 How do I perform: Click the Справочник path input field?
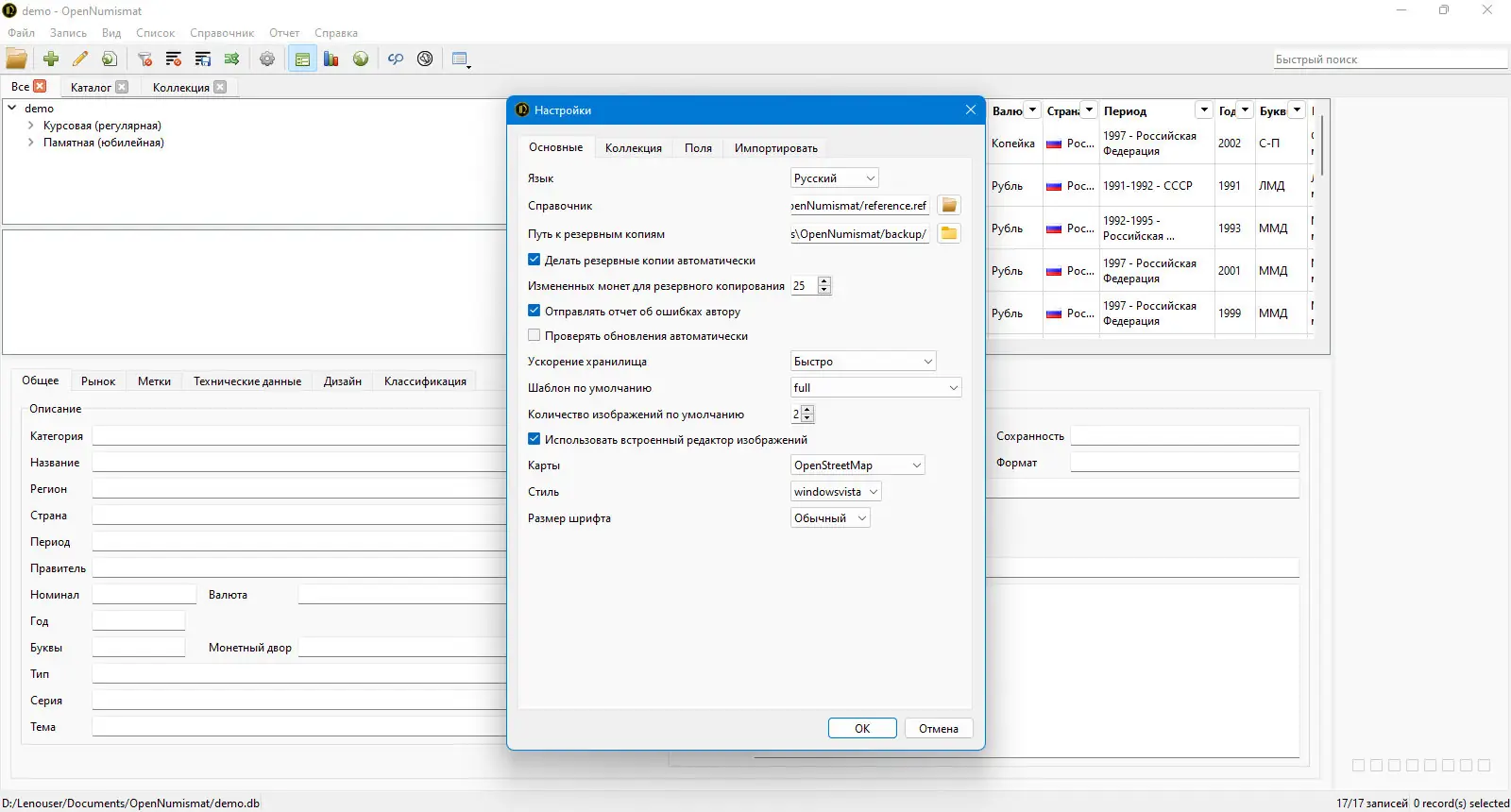860,206
